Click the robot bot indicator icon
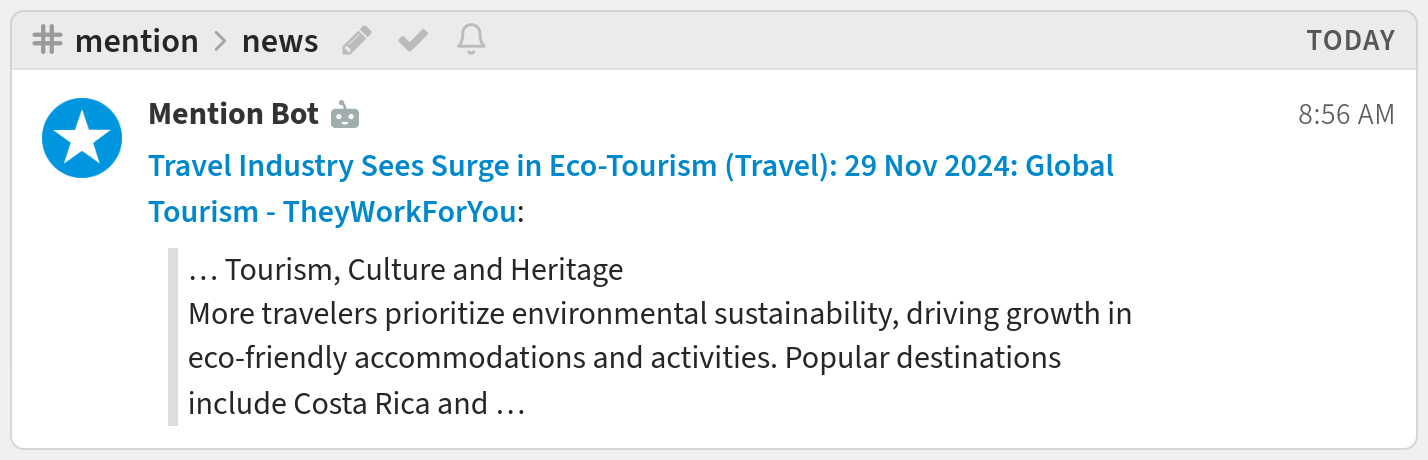Screen dimensions: 1428x460 [x=345, y=115]
